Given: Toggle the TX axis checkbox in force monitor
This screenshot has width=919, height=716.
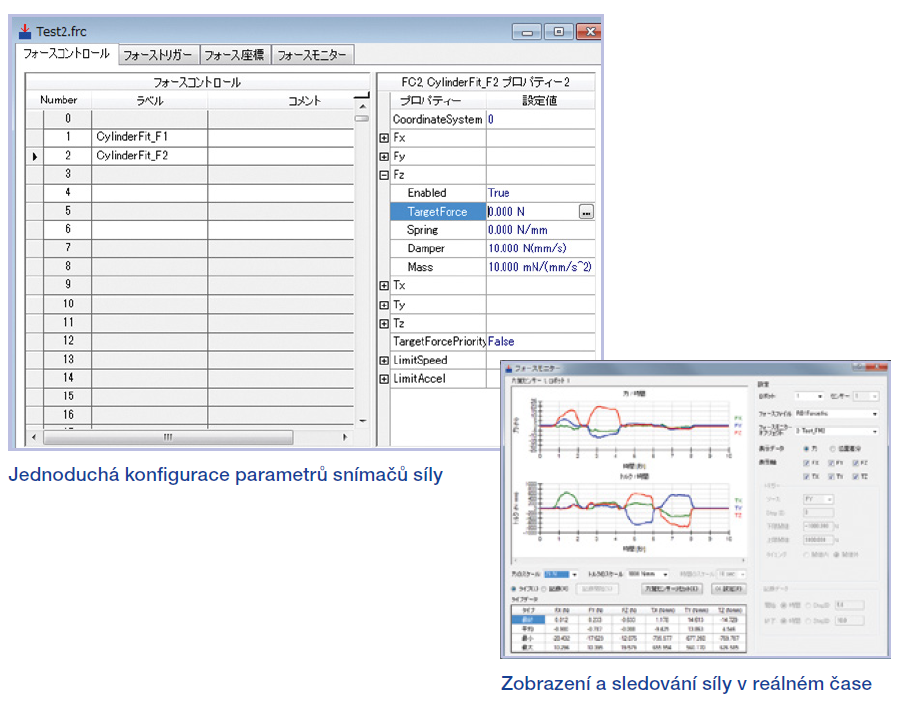Looking at the screenshot, I should tap(806, 477).
